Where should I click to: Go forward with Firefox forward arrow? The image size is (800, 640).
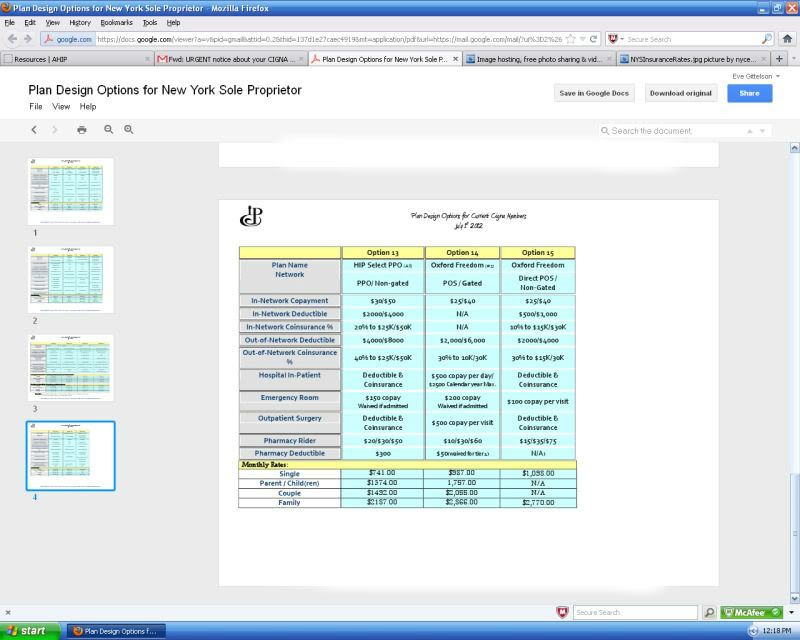click(x=28, y=39)
